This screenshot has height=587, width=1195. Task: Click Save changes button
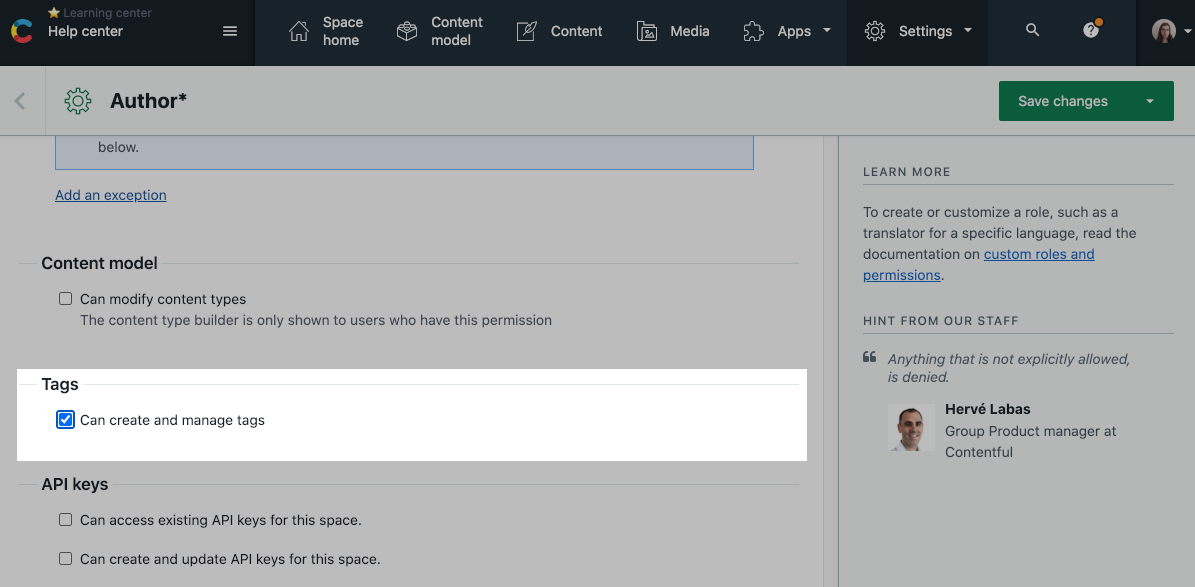1062,101
